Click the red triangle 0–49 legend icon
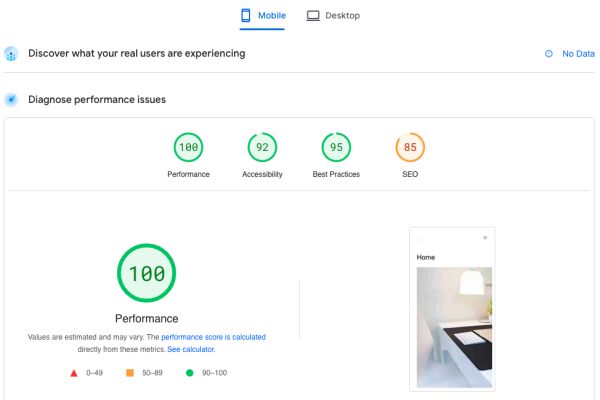600x400 pixels. point(74,373)
